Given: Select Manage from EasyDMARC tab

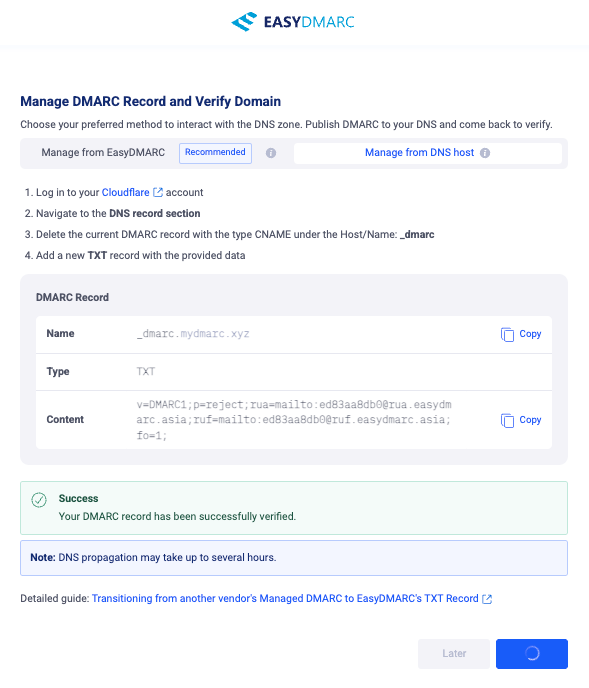Looking at the screenshot, I should (x=103, y=153).
